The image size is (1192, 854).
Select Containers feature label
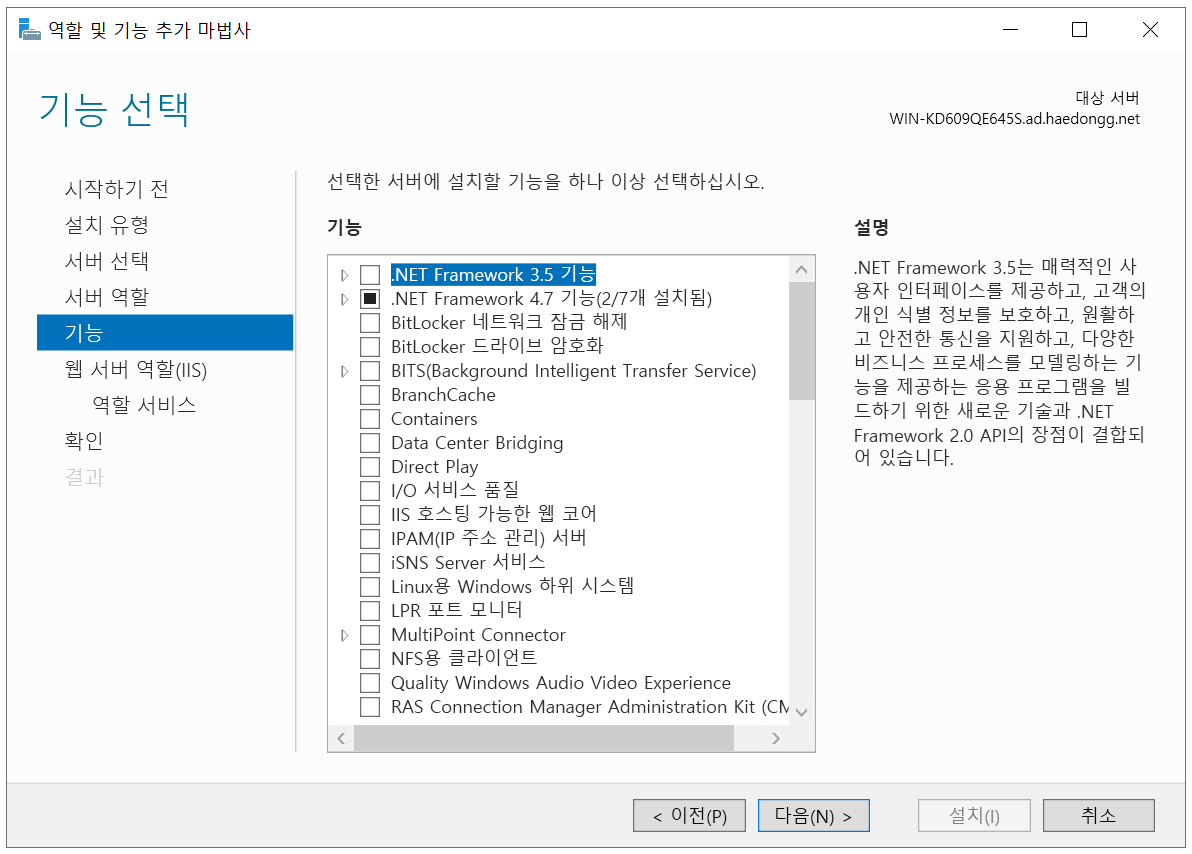[434, 419]
